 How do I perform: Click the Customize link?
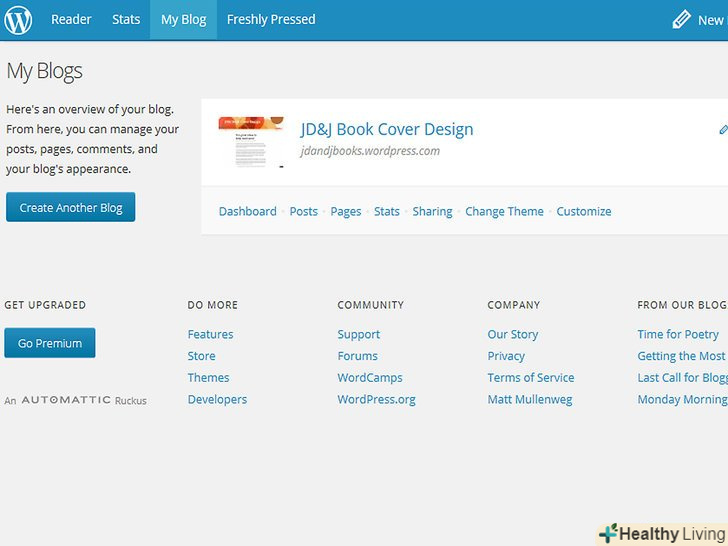pos(584,211)
